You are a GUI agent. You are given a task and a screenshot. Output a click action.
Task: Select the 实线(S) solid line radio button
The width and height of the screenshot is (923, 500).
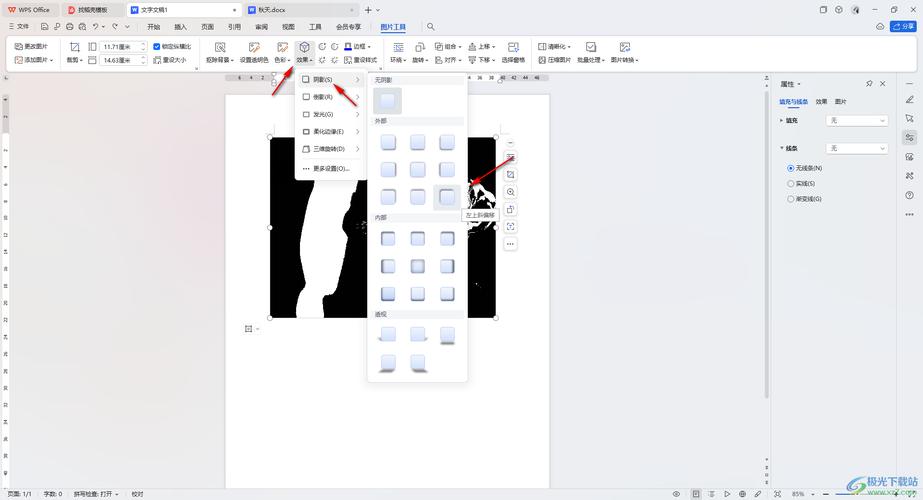click(791, 183)
